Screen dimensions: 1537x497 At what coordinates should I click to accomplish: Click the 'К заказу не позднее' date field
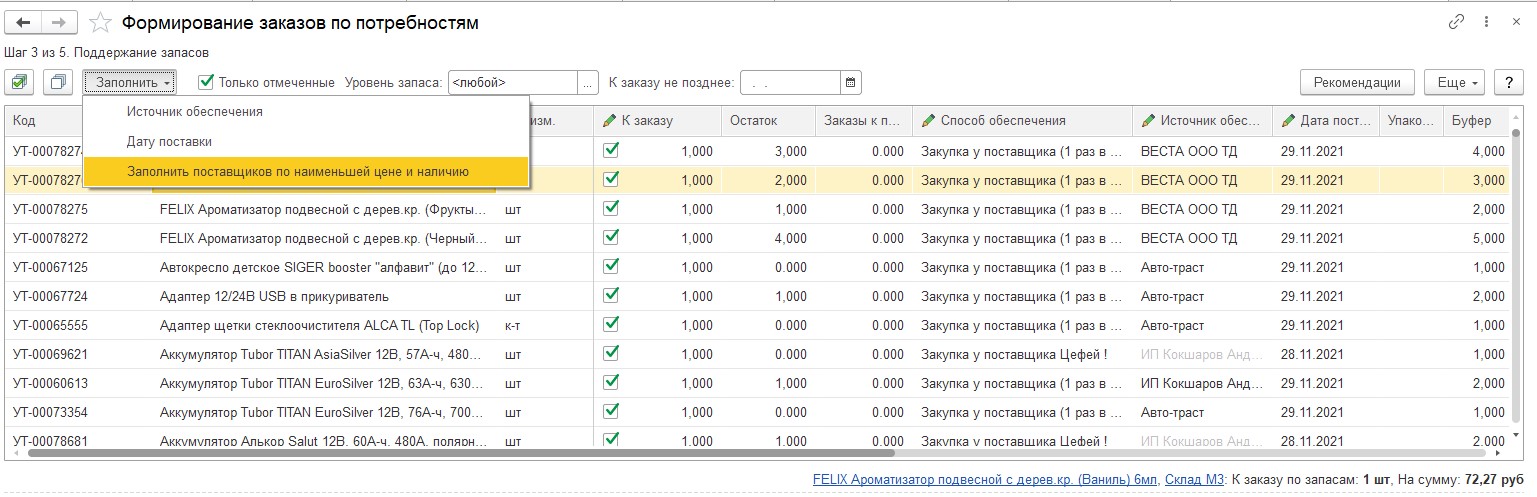(x=790, y=82)
